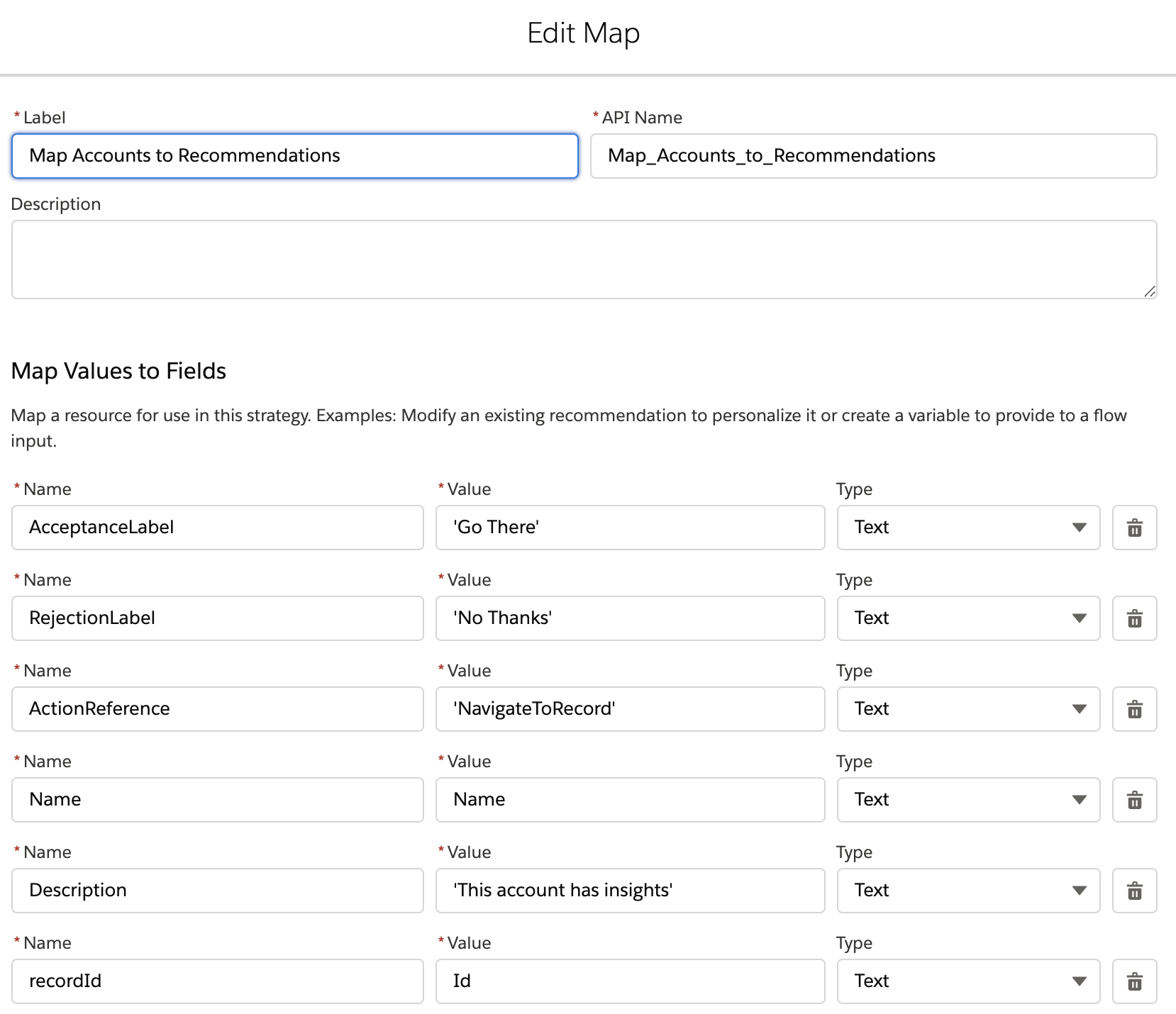The height and width of the screenshot is (1014, 1176).
Task: Remove the Description field mapping
Action: pos(1134,891)
